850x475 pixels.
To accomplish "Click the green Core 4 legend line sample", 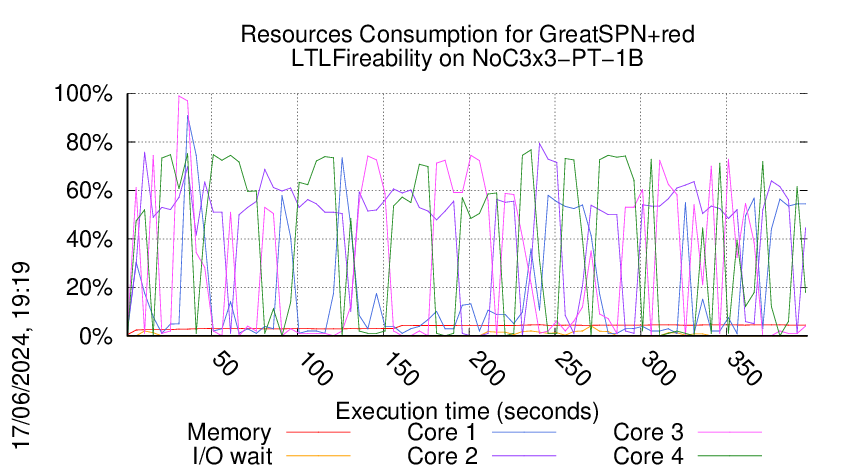I will tap(730, 456).
